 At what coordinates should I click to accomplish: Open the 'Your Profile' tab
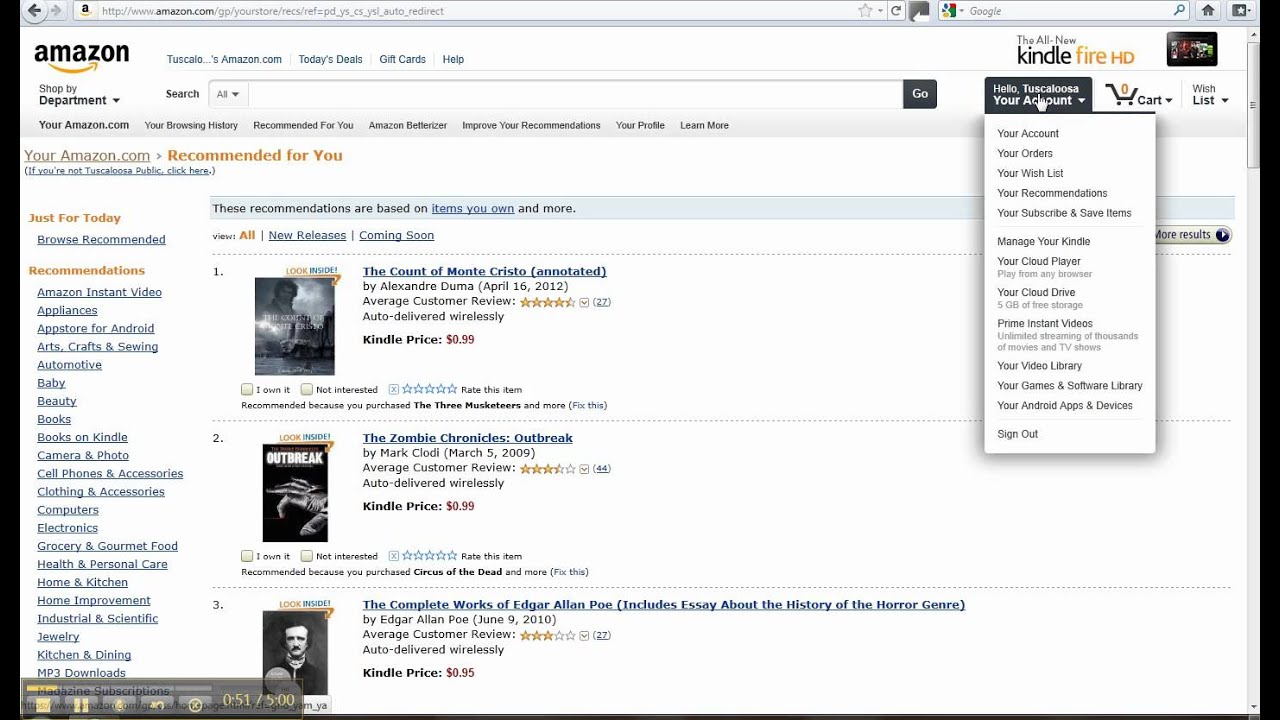640,125
